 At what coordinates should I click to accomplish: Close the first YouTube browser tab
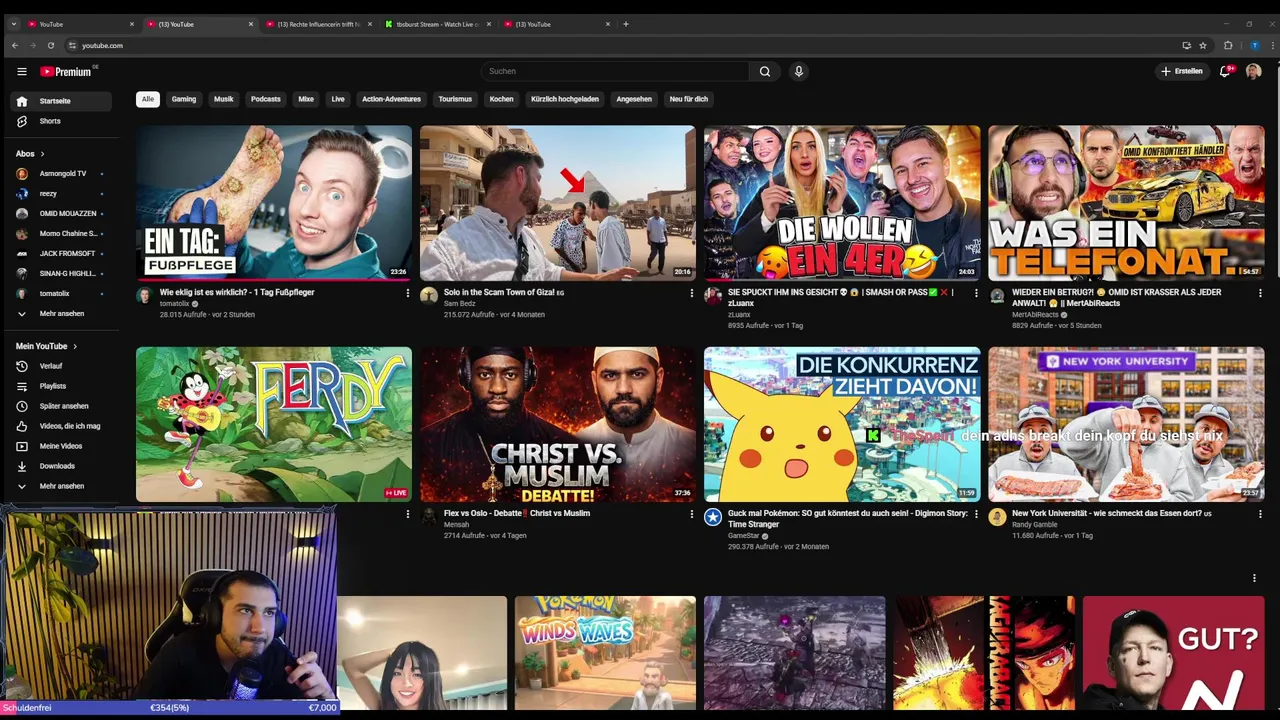click(132, 24)
